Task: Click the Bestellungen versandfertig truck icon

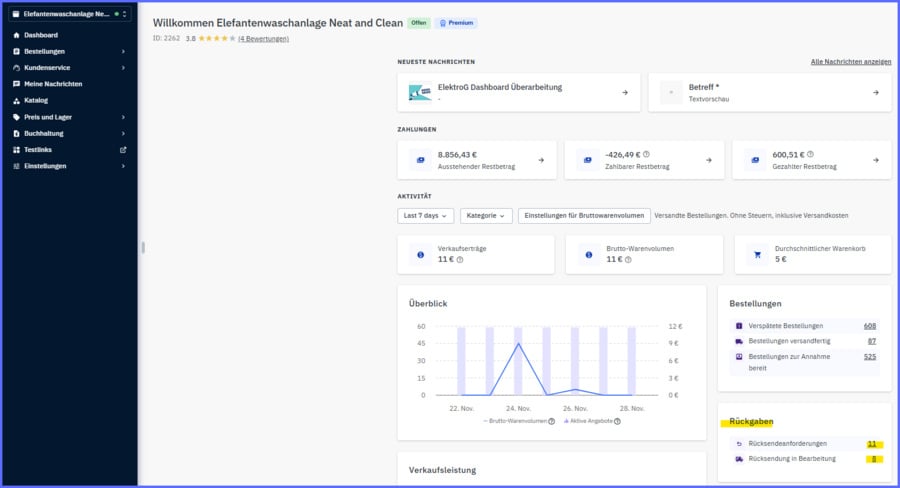Action: coord(739,341)
